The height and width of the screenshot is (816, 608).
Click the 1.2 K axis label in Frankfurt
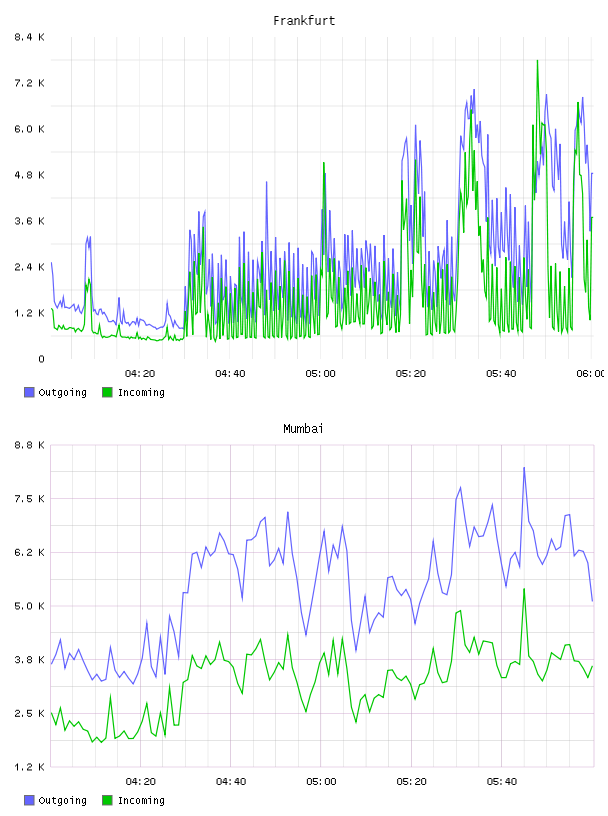pyautogui.click(x=29, y=313)
